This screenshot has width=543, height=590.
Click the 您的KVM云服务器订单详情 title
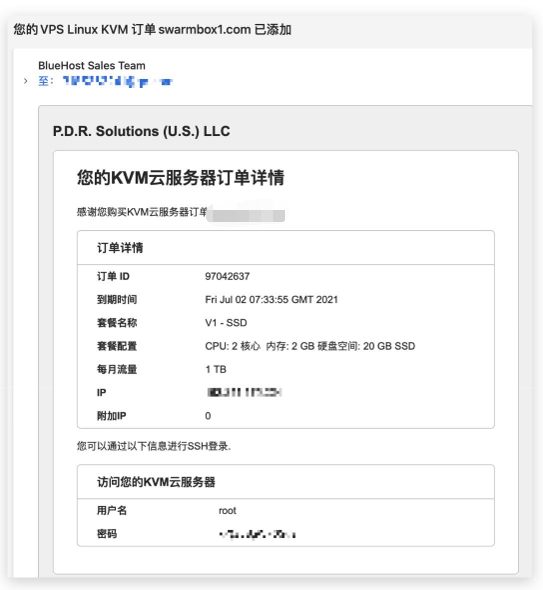pos(181,177)
